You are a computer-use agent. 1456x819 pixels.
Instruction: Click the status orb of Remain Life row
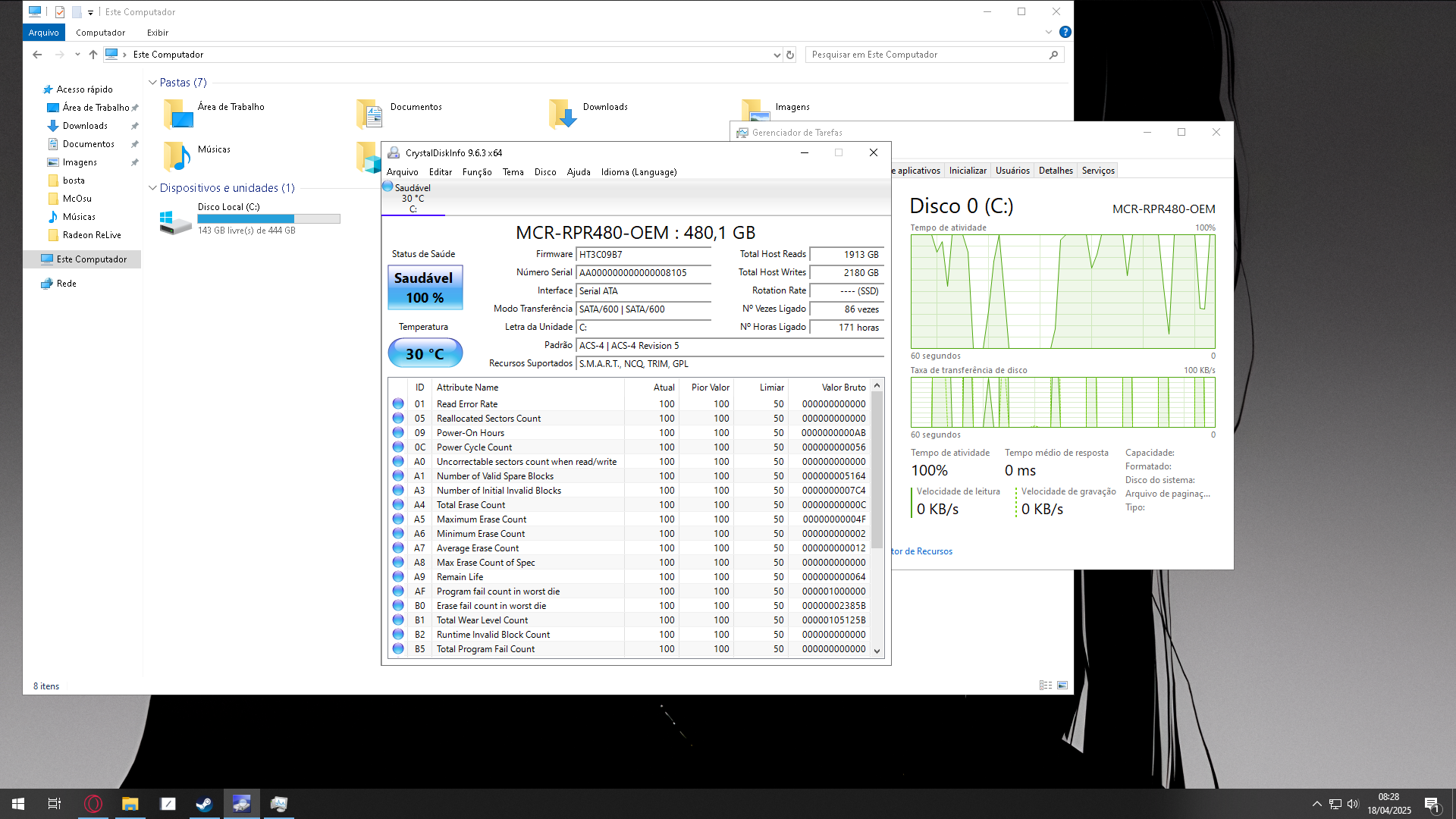pos(398,577)
